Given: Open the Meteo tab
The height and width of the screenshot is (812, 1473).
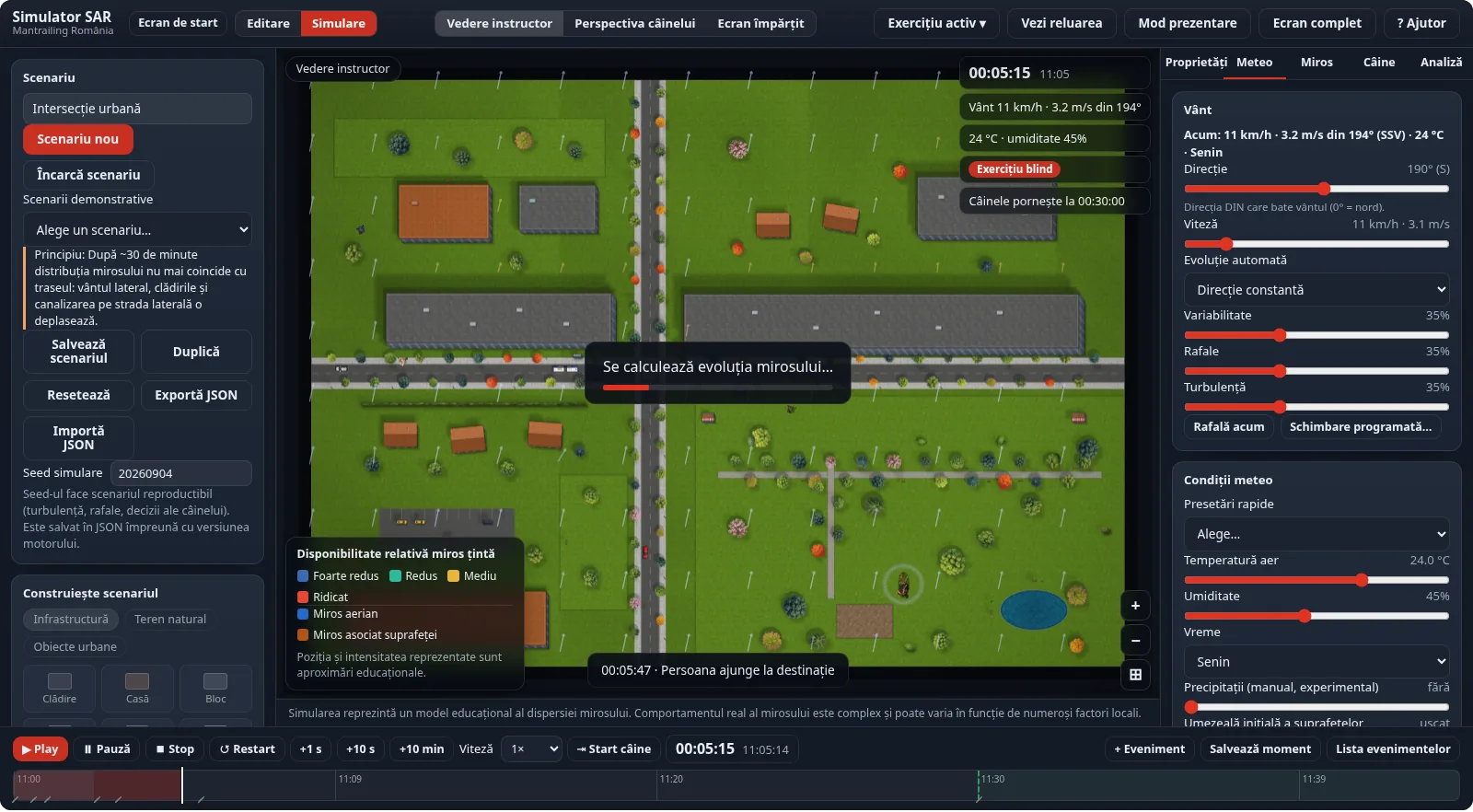Looking at the screenshot, I should click(1254, 63).
